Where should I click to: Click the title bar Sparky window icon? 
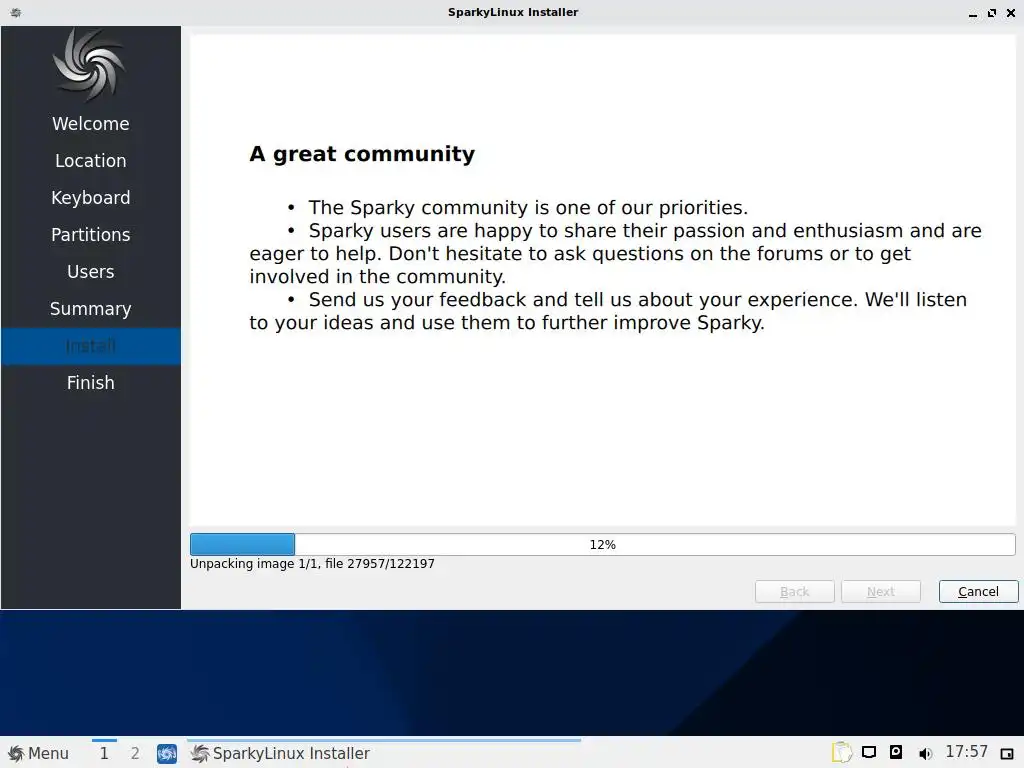click(16, 12)
